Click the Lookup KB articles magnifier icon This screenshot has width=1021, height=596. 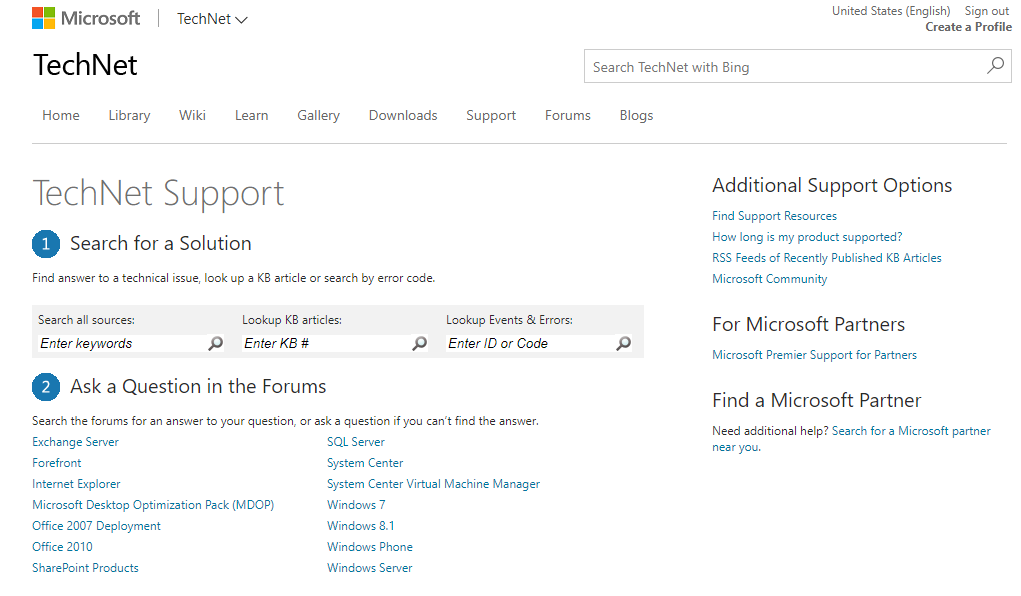point(419,343)
